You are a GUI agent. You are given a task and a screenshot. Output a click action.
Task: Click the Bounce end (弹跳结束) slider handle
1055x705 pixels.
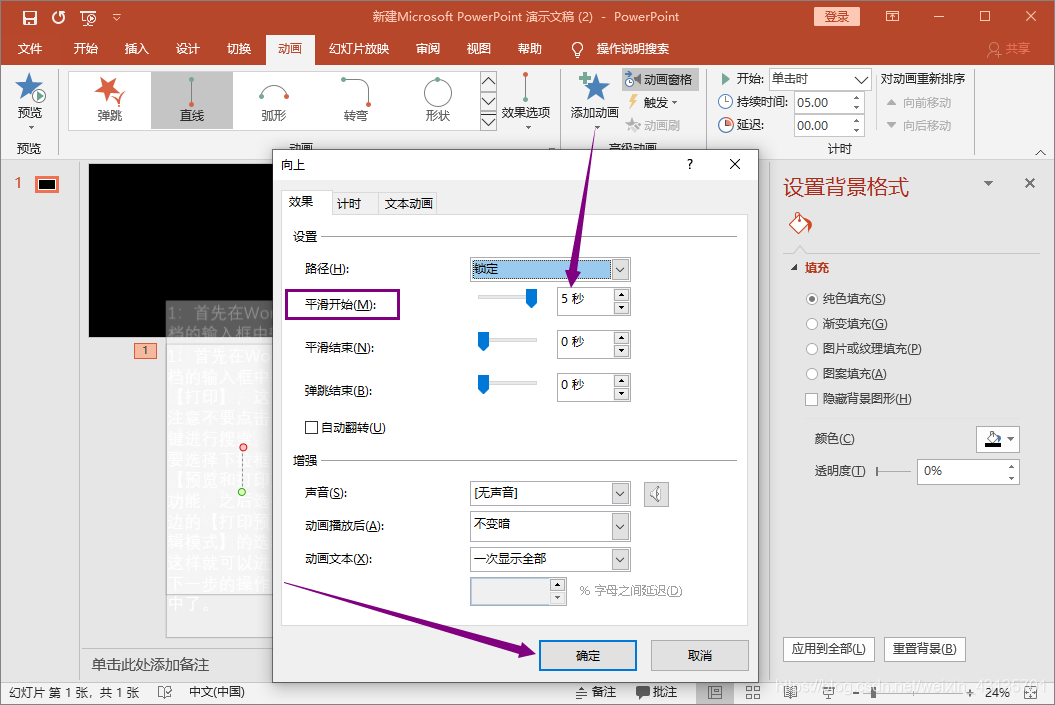tap(483, 384)
